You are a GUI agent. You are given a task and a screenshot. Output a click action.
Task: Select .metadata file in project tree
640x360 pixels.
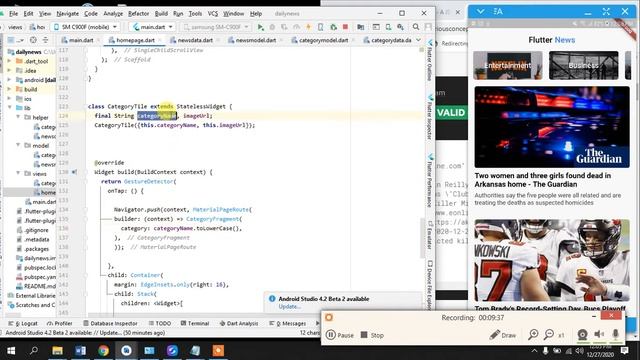[x=33, y=240]
